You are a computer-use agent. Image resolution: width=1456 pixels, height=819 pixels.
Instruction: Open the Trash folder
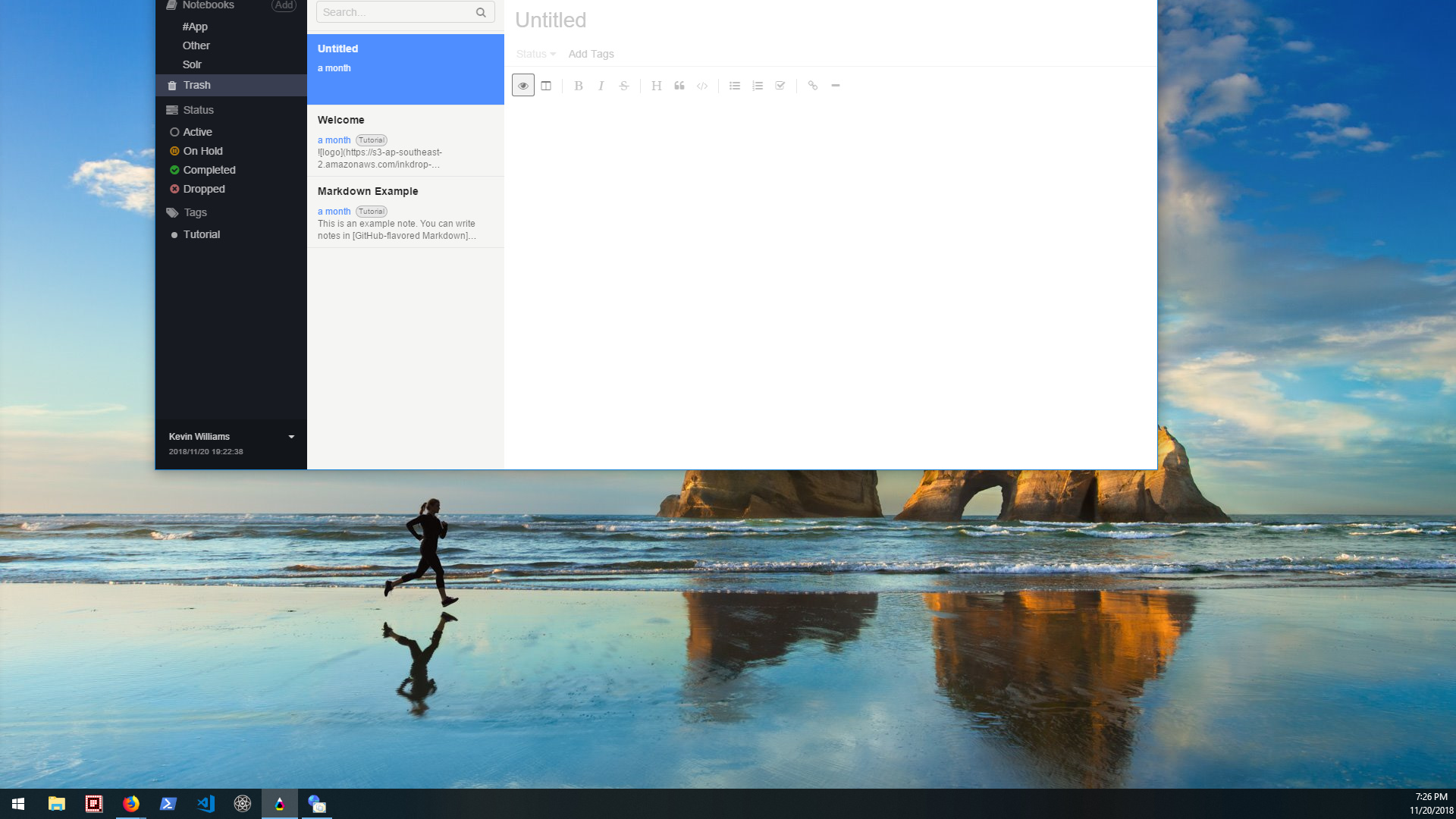[196, 85]
